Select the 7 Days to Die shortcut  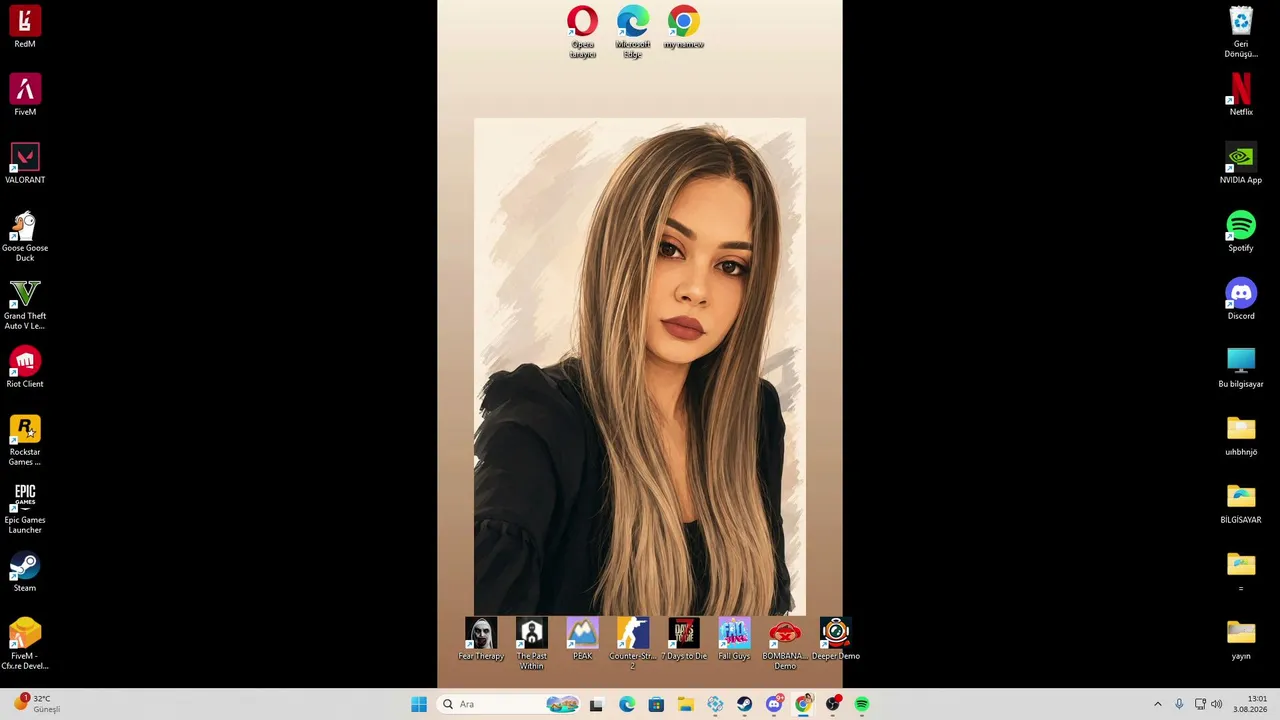684,639
